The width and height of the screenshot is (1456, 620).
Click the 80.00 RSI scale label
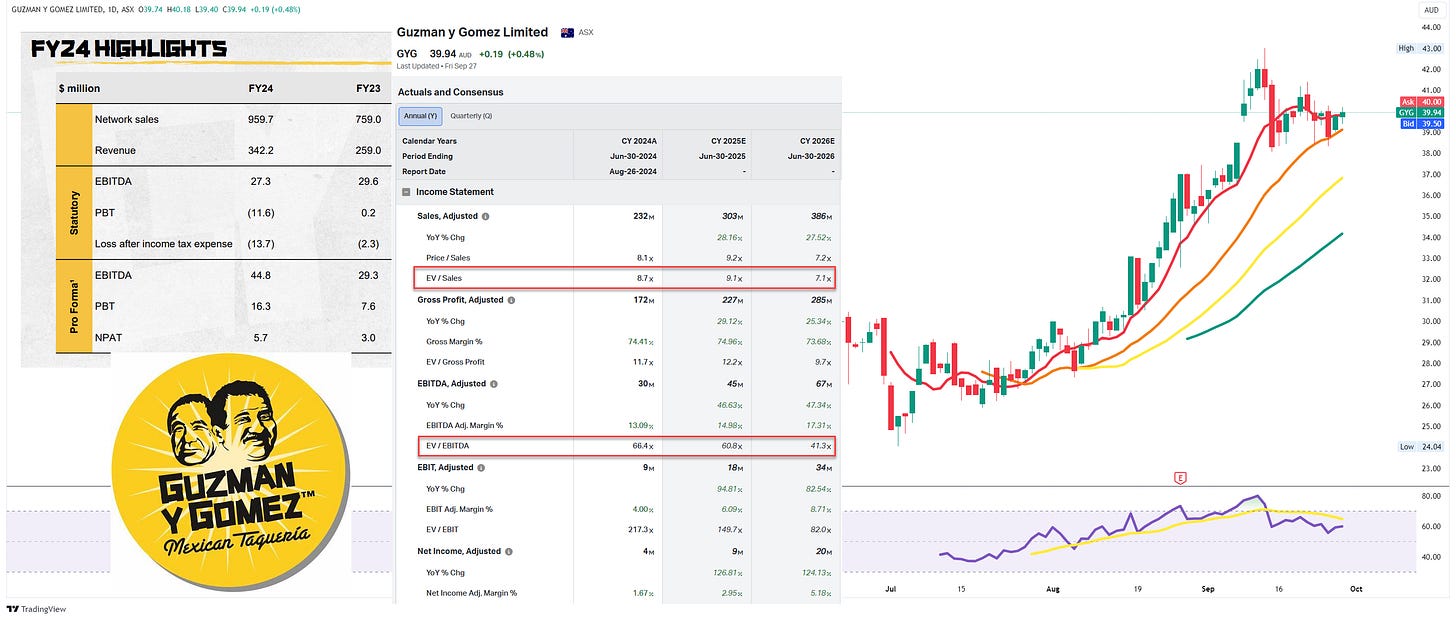coord(1429,496)
